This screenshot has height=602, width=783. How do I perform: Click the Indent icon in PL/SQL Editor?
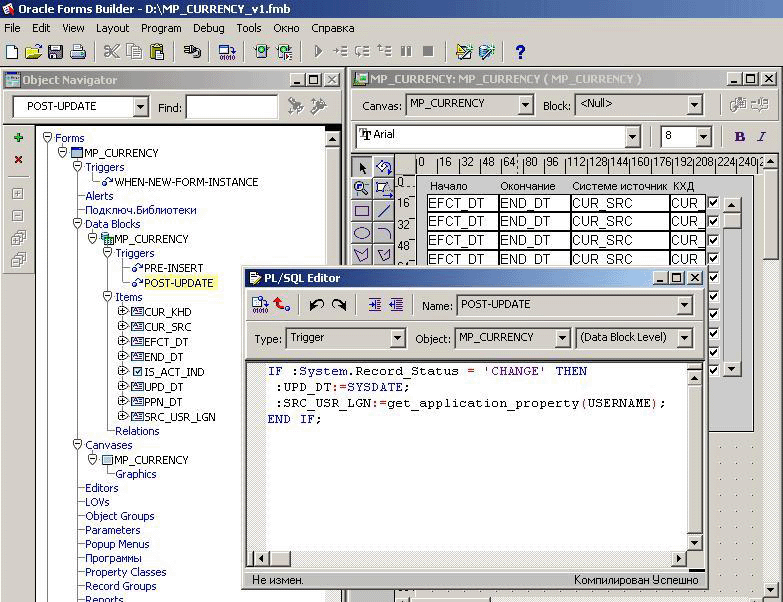(x=375, y=304)
